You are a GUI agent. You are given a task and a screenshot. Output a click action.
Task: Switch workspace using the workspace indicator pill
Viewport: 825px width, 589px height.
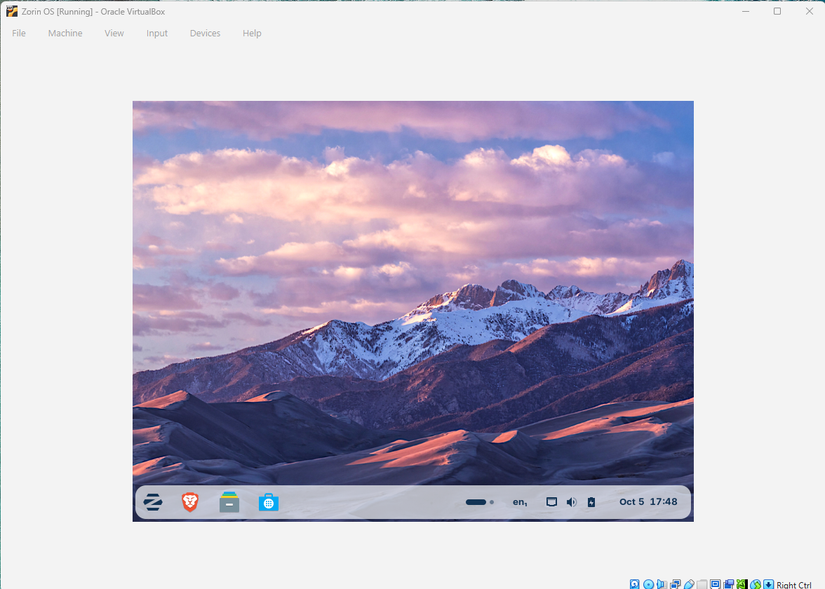click(479, 502)
